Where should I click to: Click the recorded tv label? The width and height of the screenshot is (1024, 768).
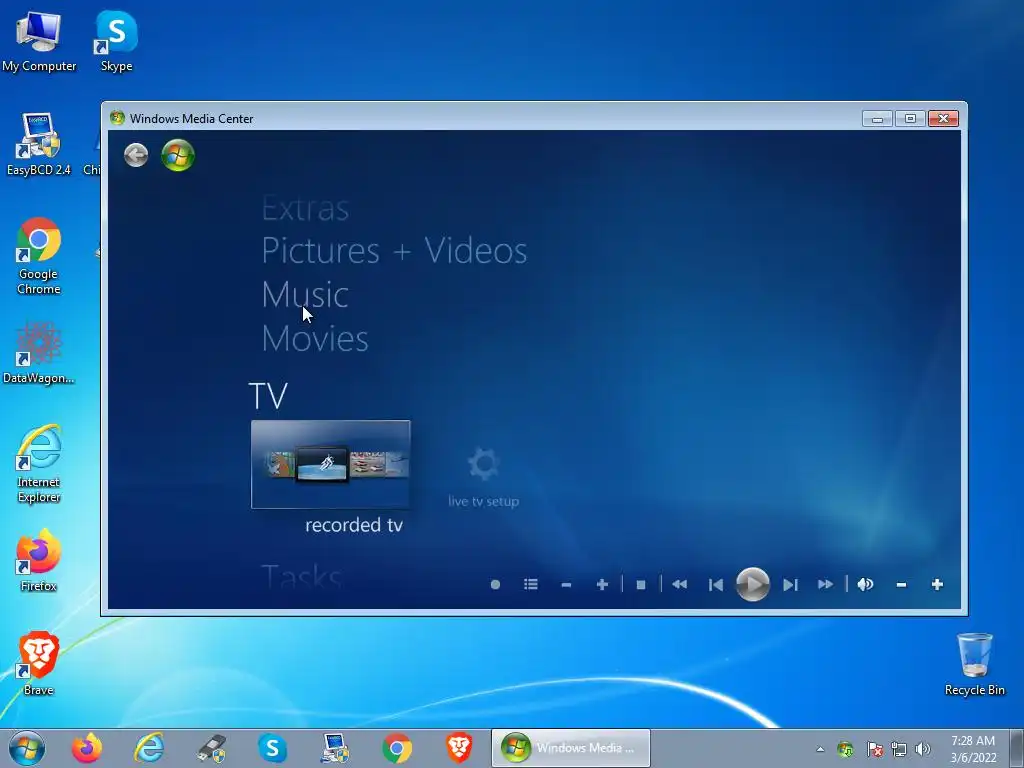click(354, 525)
